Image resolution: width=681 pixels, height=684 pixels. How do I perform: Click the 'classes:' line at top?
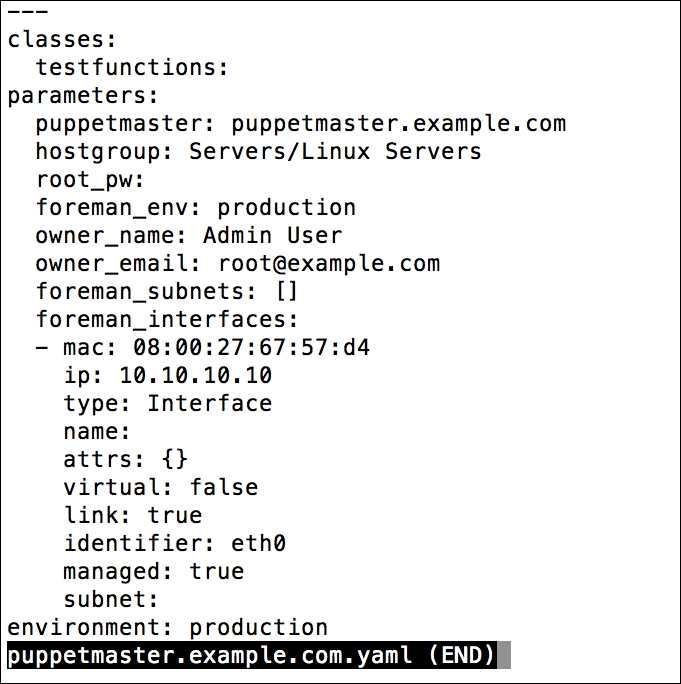(62, 40)
